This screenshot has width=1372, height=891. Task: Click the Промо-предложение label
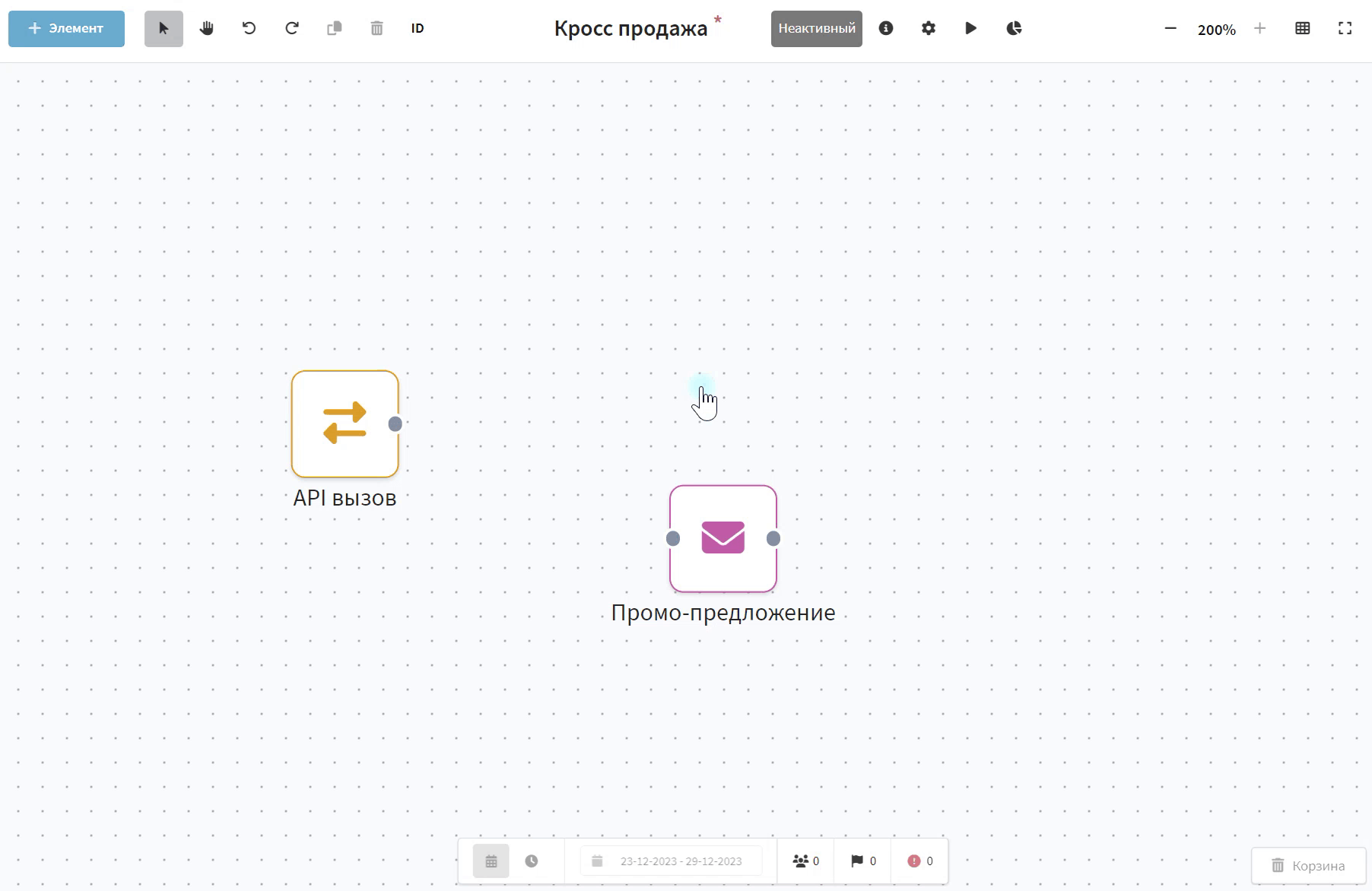(x=723, y=613)
